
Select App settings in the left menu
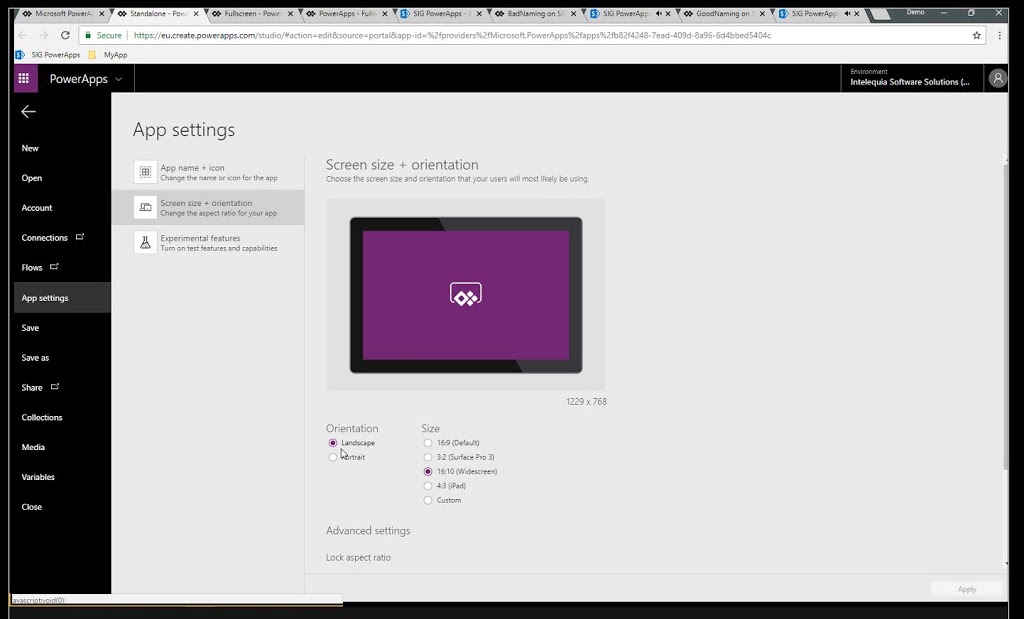pyautogui.click(x=62, y=298)
